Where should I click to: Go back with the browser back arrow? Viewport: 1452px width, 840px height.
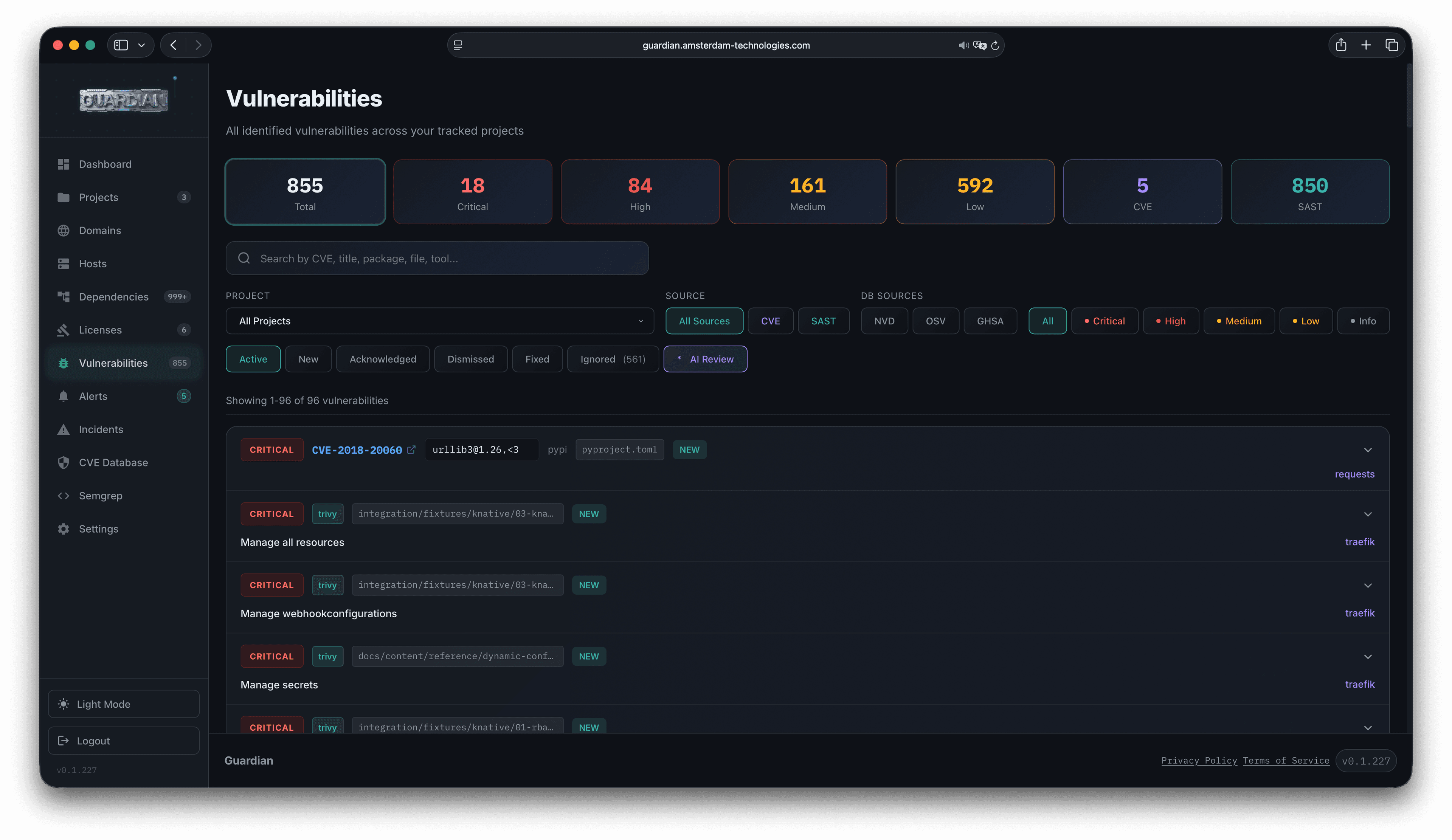[173, 45]
